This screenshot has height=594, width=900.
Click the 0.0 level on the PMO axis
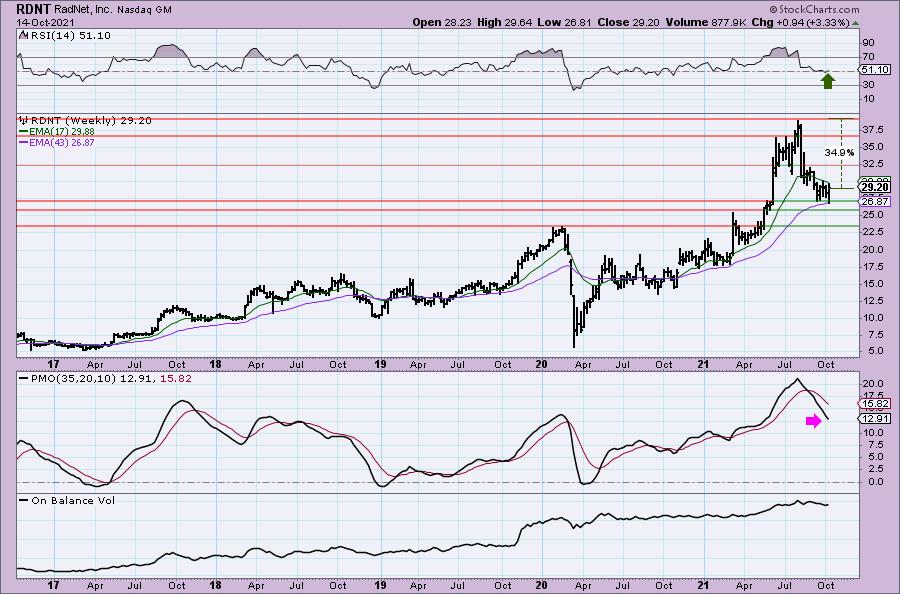(875, 482)
